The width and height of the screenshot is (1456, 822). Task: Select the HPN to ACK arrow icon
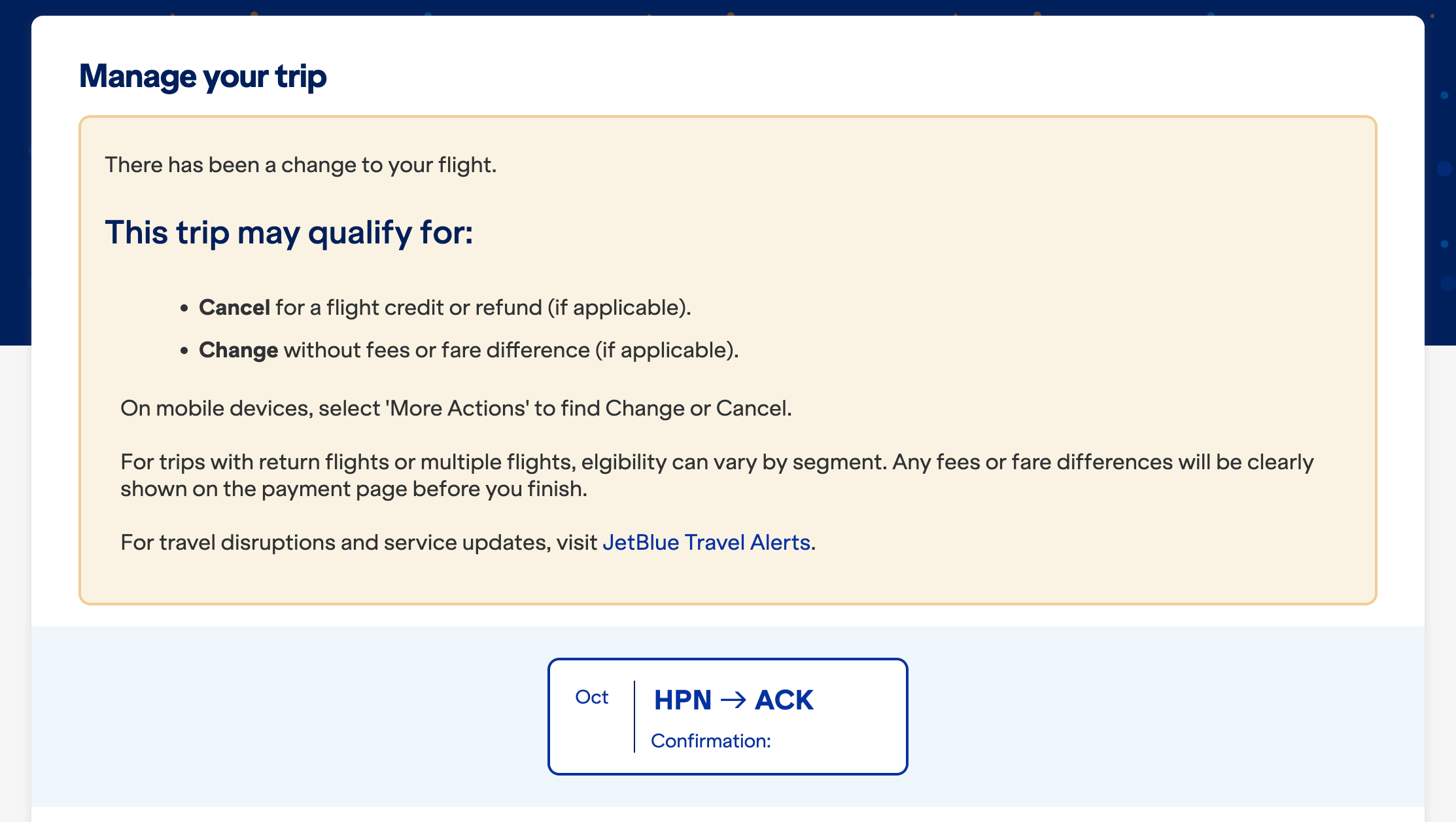pos(733,699)
